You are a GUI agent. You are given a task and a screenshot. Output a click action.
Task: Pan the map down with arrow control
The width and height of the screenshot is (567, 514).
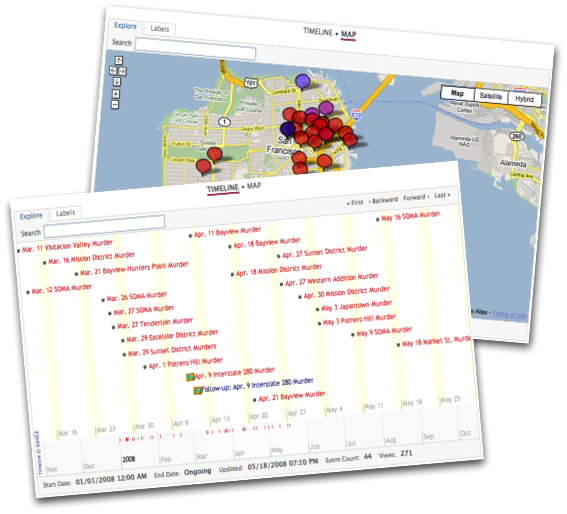point(116,82)
